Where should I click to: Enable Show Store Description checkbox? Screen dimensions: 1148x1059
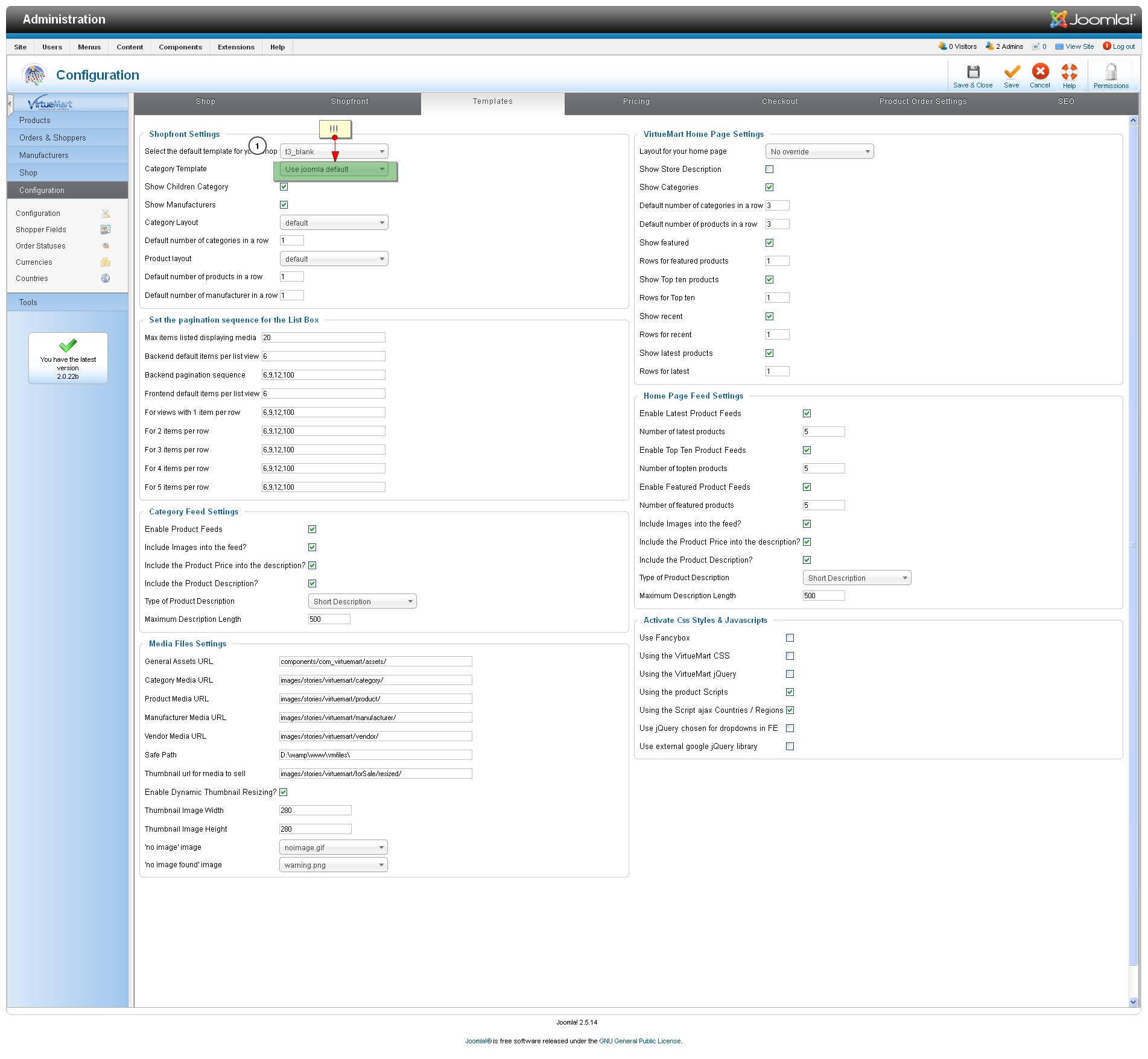[x=769, y=169]
